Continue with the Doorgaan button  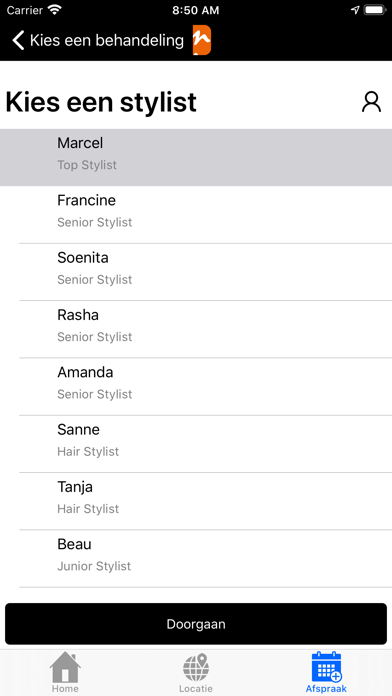pos(196,624)
